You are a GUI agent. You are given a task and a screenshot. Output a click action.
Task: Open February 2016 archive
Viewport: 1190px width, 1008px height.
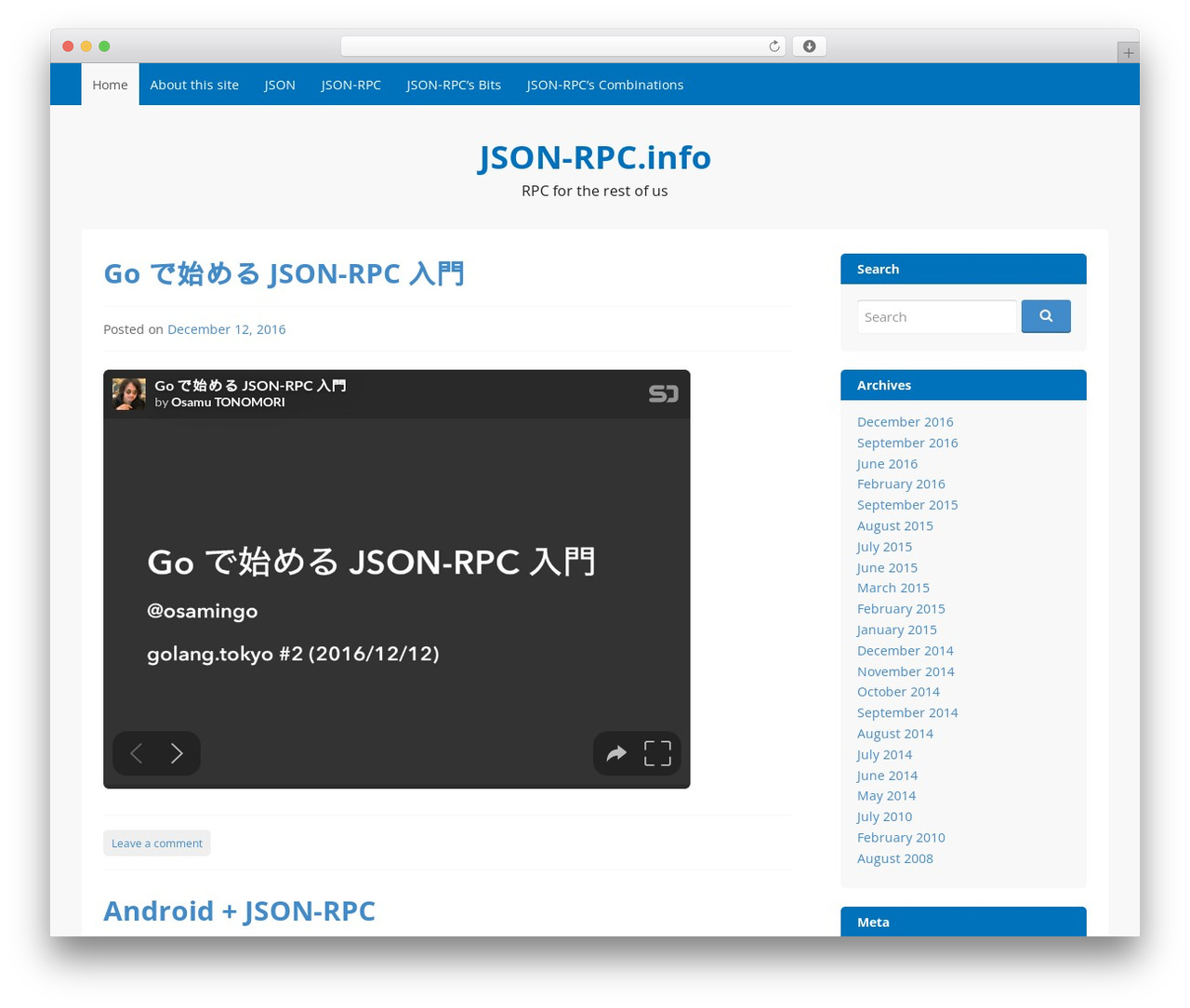pyautogui.click(x=901, y=484)
